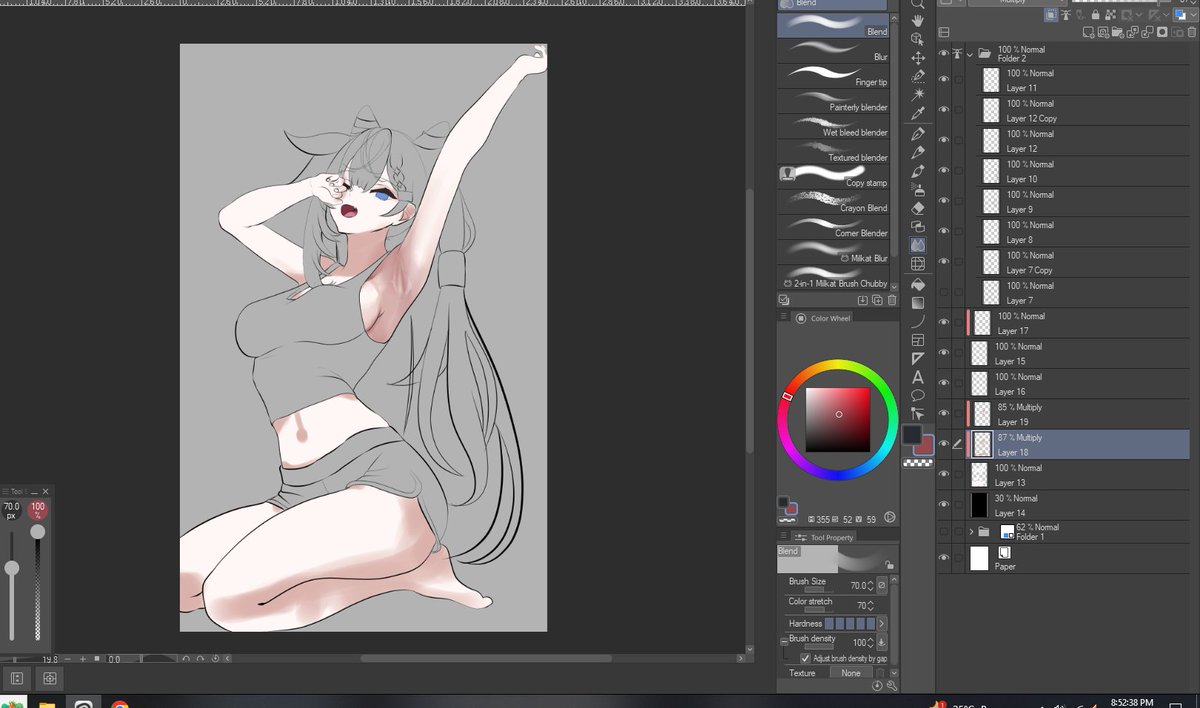Select the Pencil tool

coord(918,152)
